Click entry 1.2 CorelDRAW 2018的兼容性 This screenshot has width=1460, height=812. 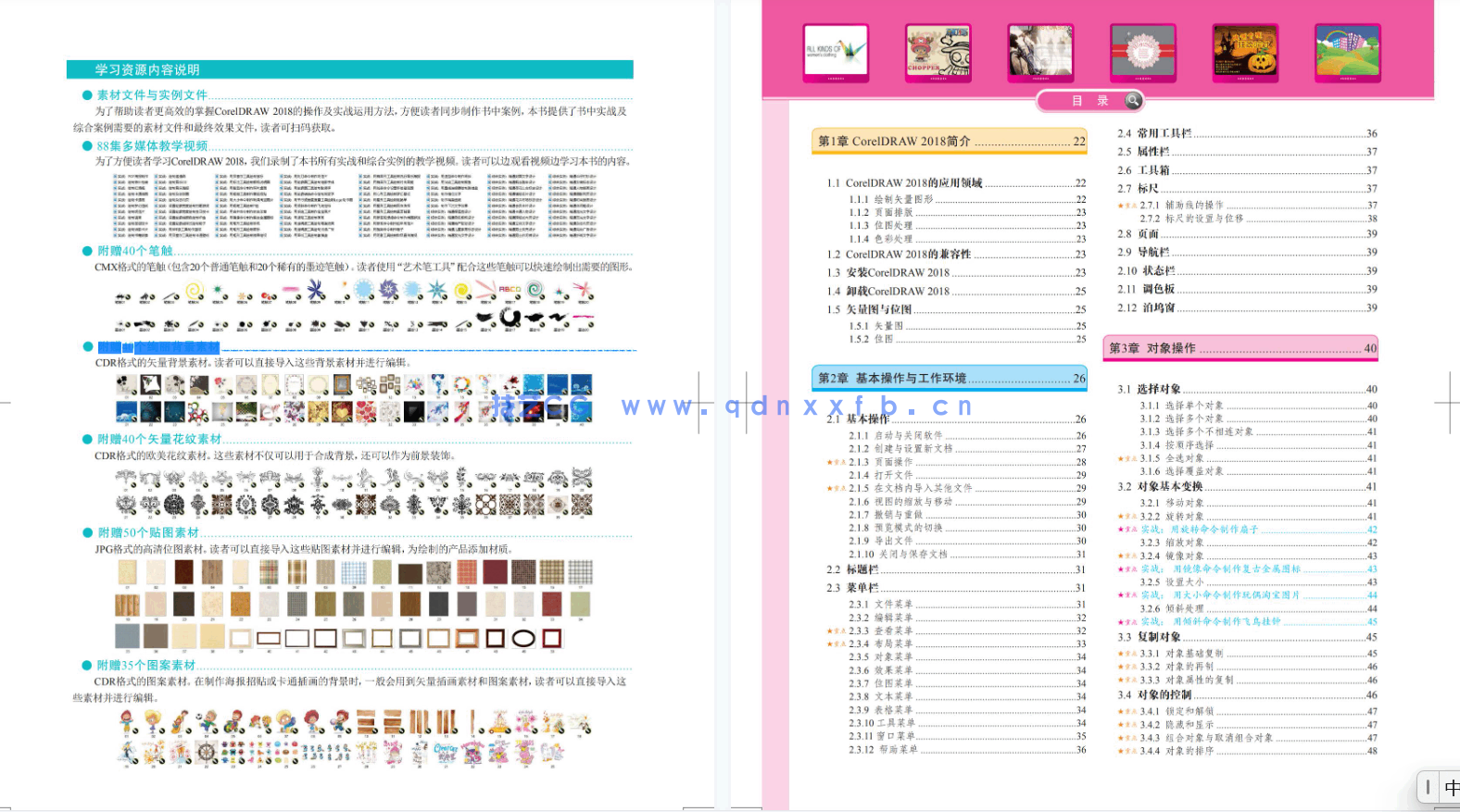tap(956, 254)
